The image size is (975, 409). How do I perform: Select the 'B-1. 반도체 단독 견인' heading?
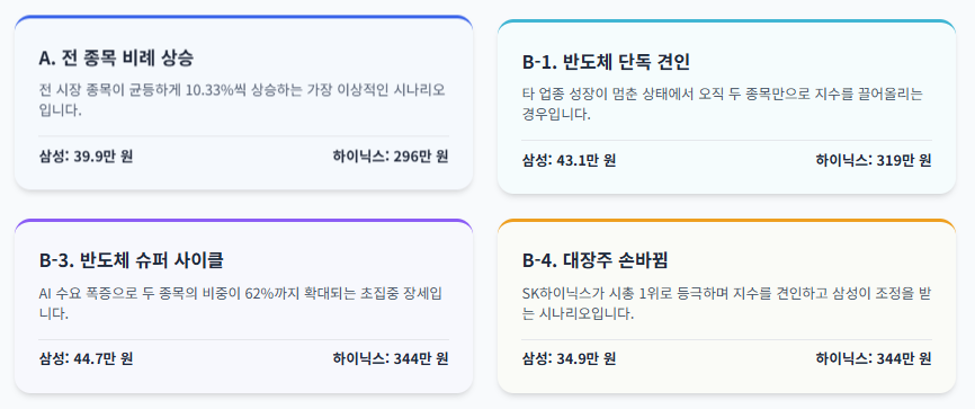tap(606, 63)
